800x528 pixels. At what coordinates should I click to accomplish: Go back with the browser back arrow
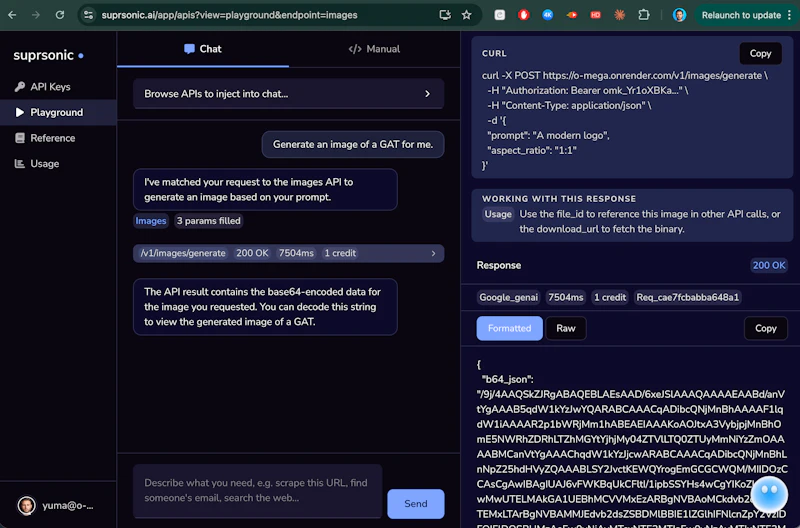click(x=12, y=15)
